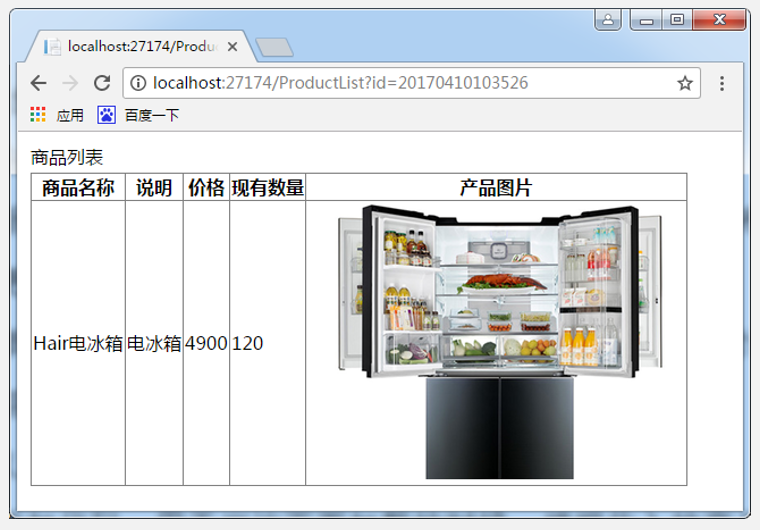Click the 现有数量 column header

[x=268, y=188]
